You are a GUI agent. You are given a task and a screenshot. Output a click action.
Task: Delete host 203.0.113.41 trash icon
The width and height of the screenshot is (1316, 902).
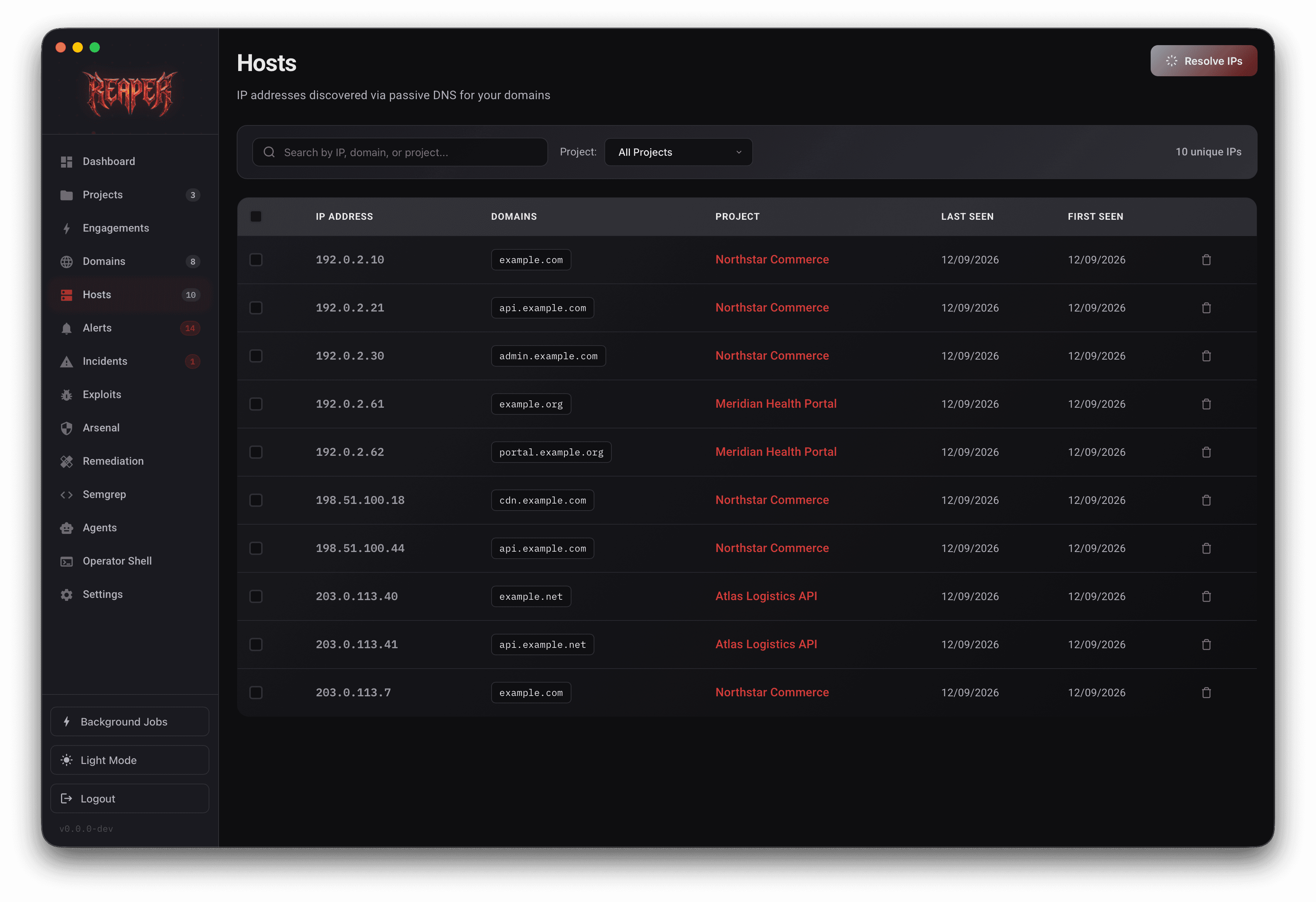pyautogui.click(x=1206, y=645)
